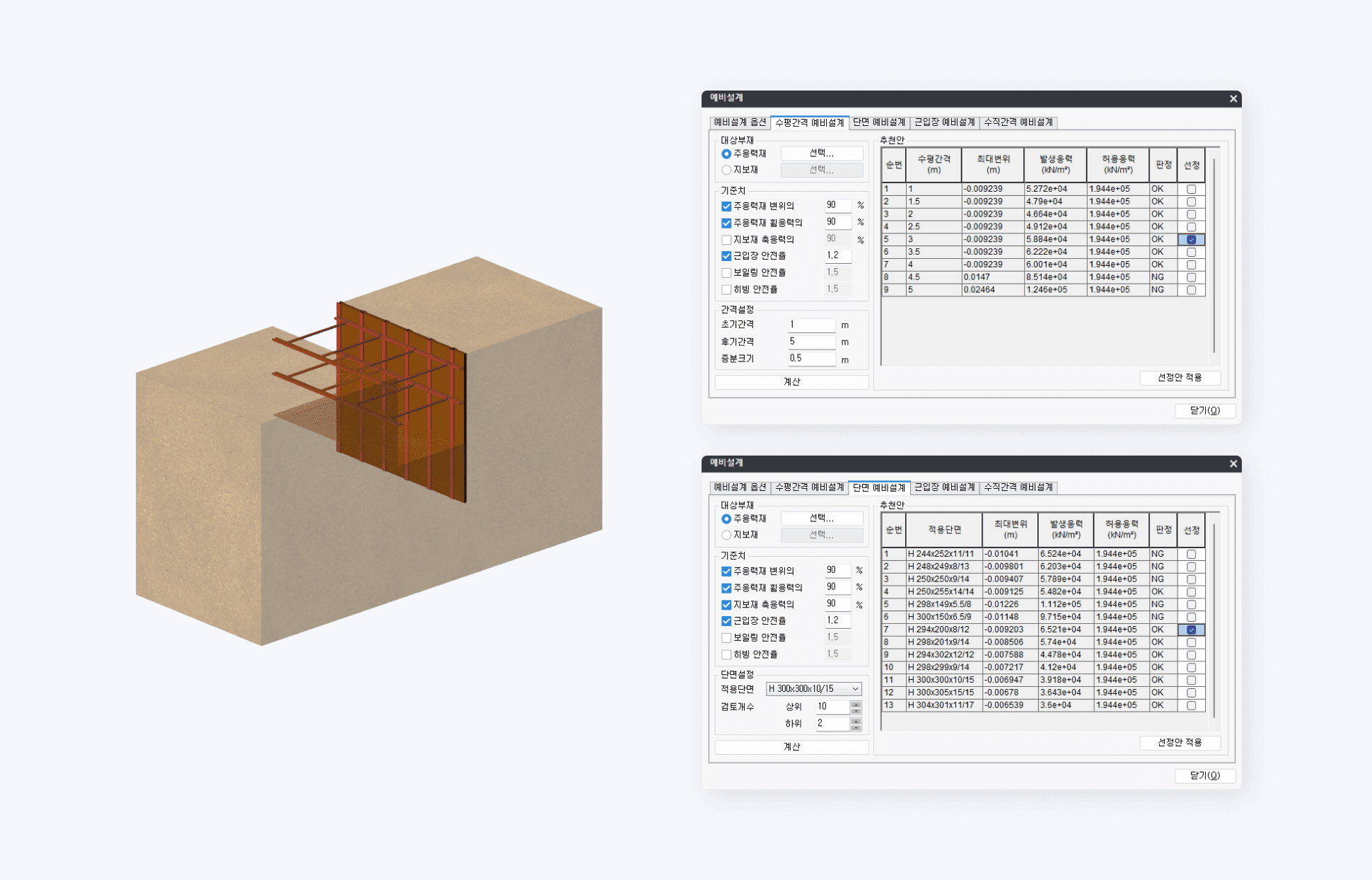Click the vertical scrollbar of upper 추천안 table
The image size is (1372, 880).
1214,255
